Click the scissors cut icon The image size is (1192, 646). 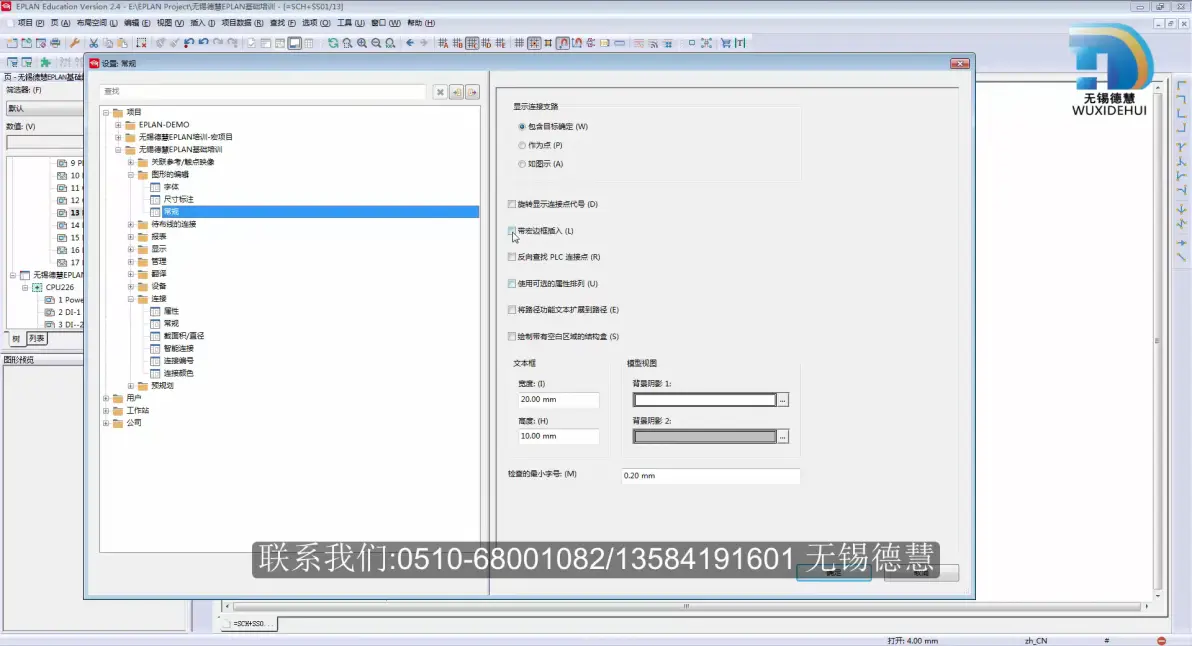point(94,43)
